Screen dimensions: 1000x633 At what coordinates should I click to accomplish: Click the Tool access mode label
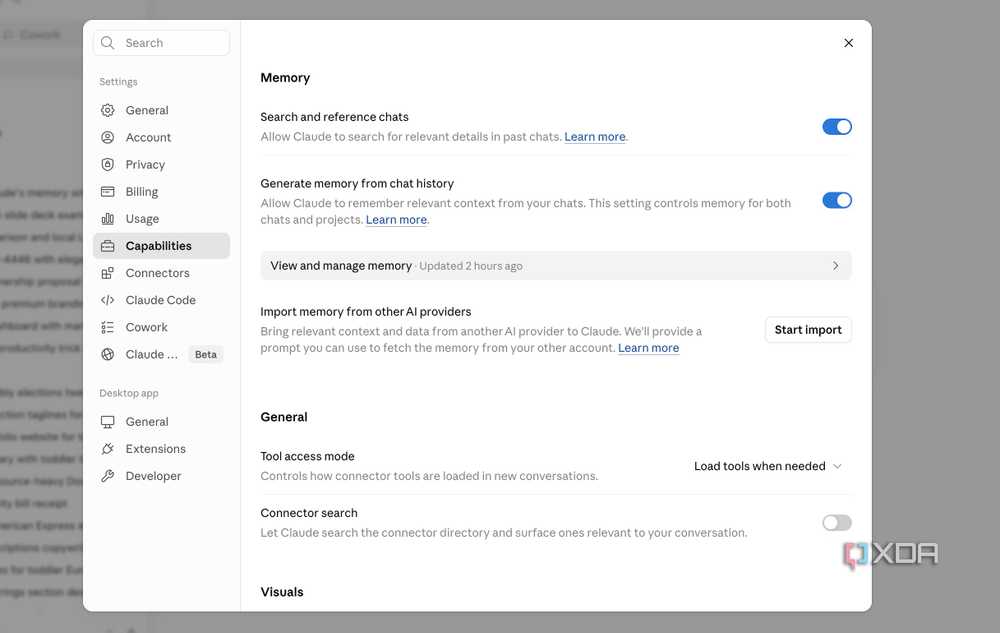click(x=307, y=456)
